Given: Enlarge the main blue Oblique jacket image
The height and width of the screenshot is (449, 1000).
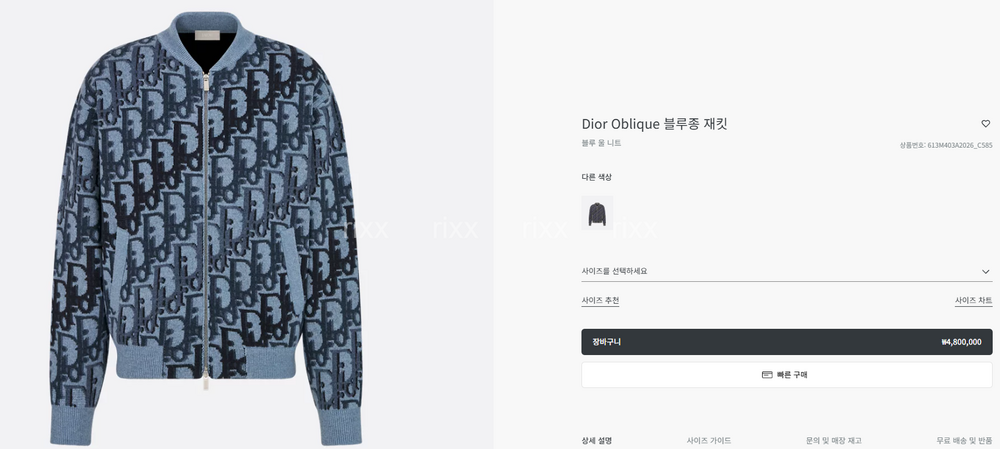Looking at the screenshot, I should 207,228.
